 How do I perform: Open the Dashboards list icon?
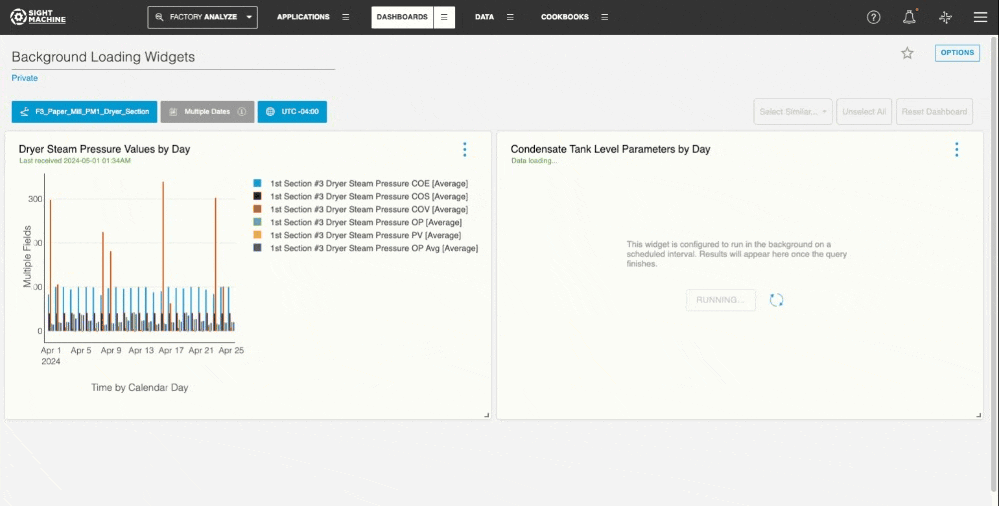444,17
